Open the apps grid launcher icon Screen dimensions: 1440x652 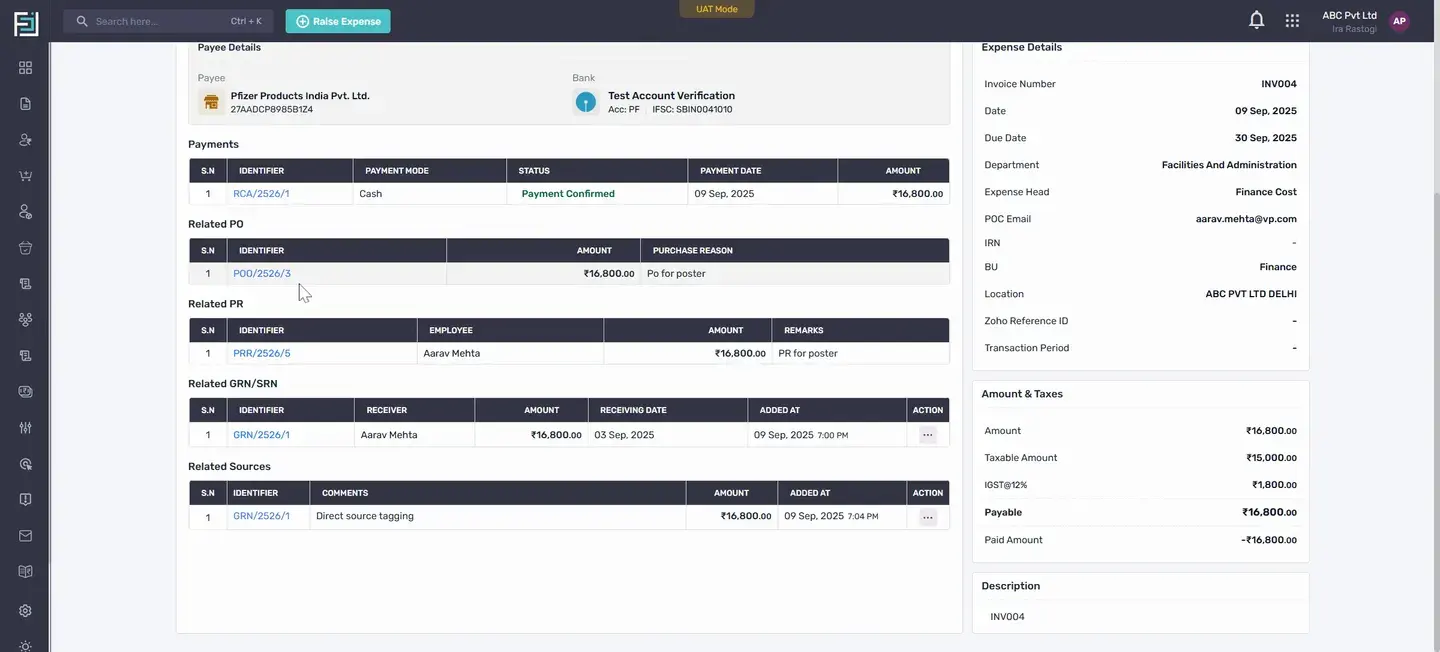pos(1292,20)
